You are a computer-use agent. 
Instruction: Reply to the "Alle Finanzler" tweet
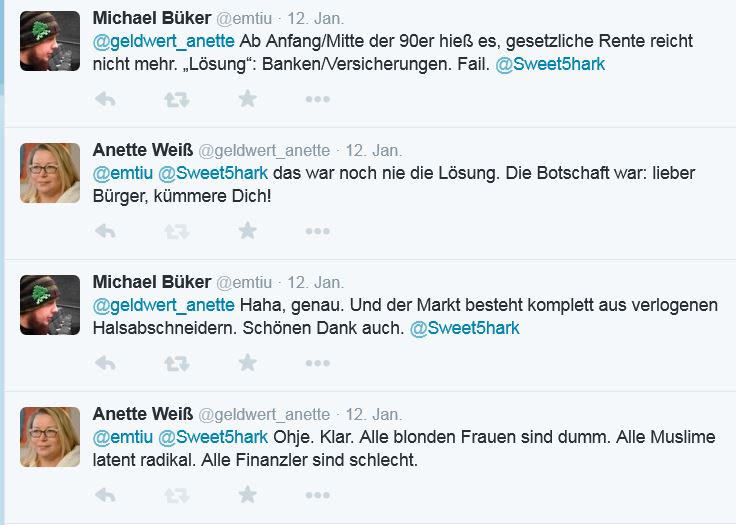coord(105,495)
